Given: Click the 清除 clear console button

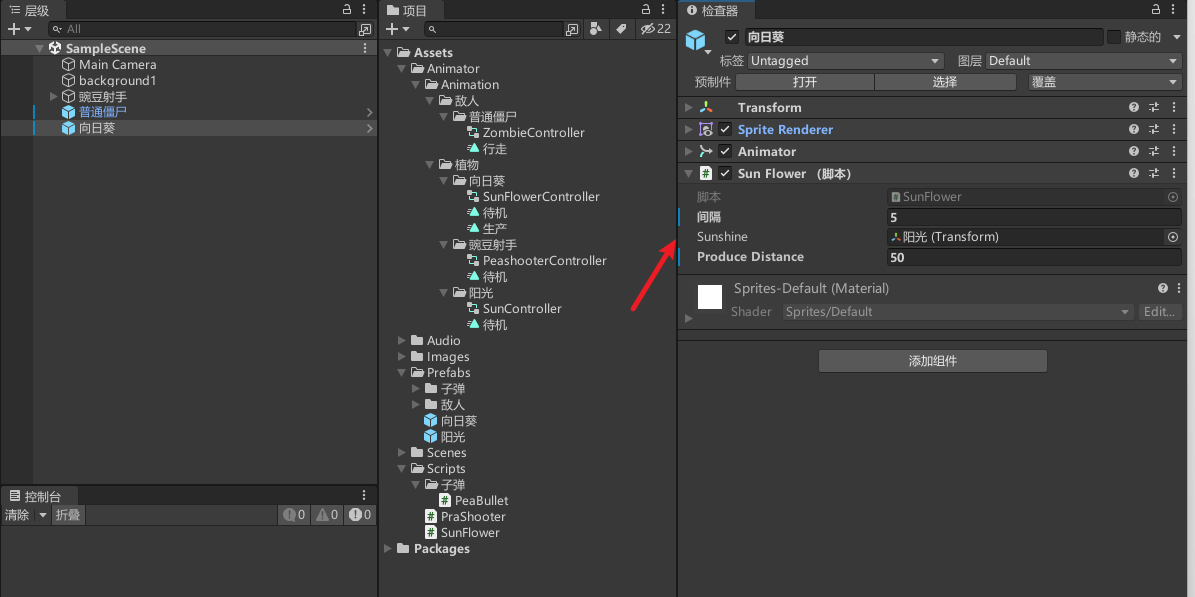Looking at the screenshot, I should tap(18, 515).
